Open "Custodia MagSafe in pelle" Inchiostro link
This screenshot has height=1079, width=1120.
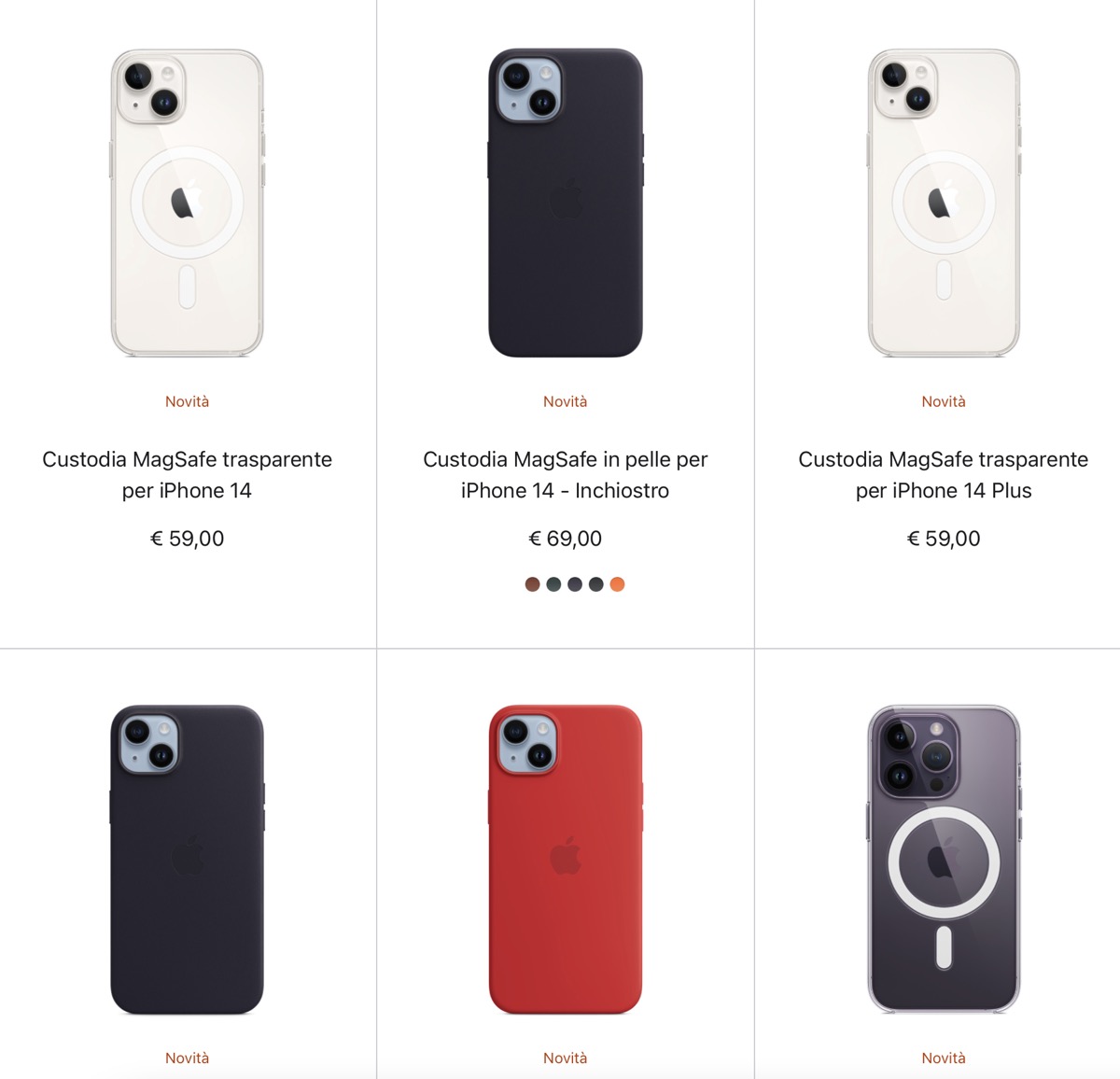tap(566, 474)
